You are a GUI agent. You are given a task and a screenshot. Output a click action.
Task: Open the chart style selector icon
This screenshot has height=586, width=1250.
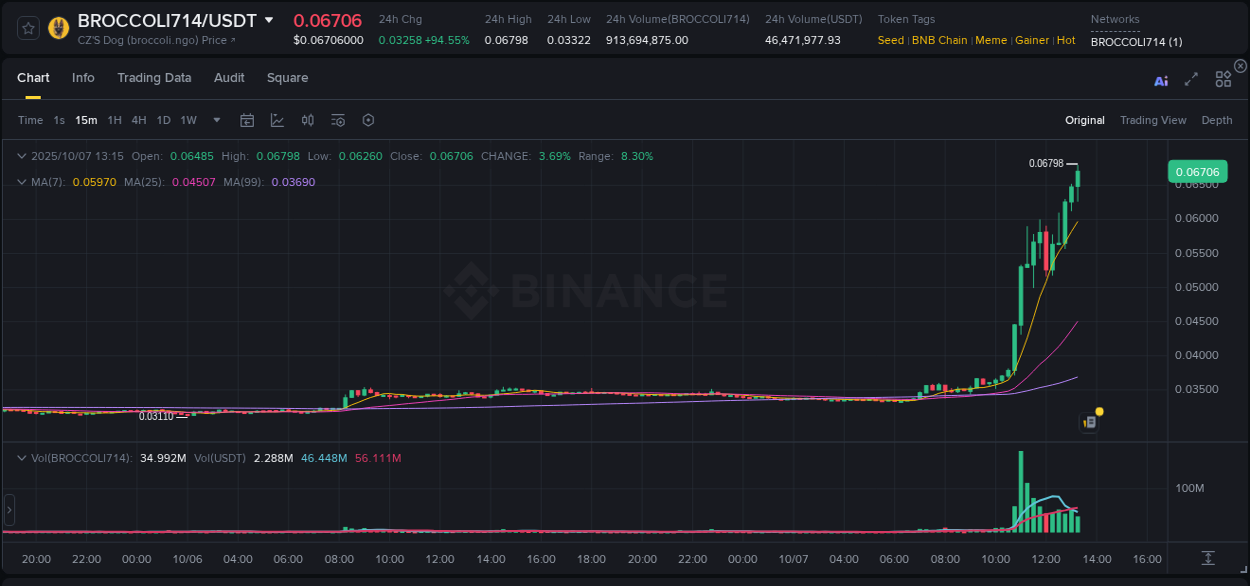point(277,119)
